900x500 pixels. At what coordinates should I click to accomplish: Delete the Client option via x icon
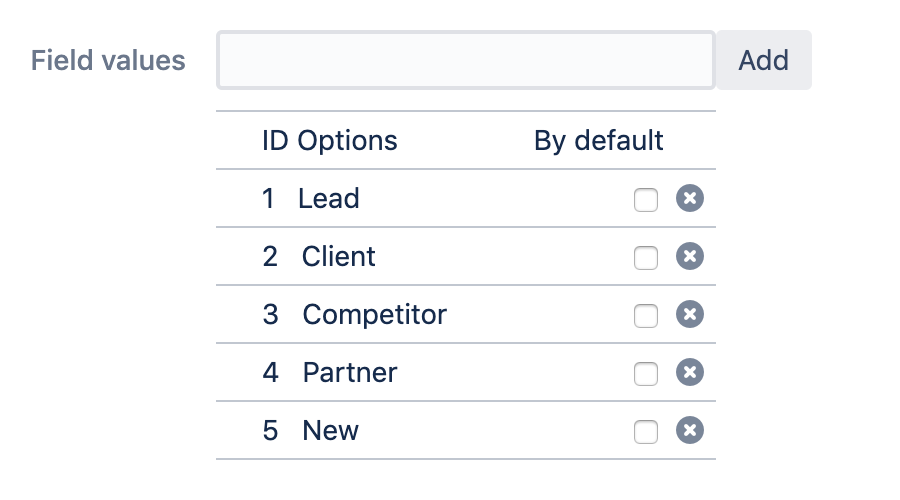(690, 257)
